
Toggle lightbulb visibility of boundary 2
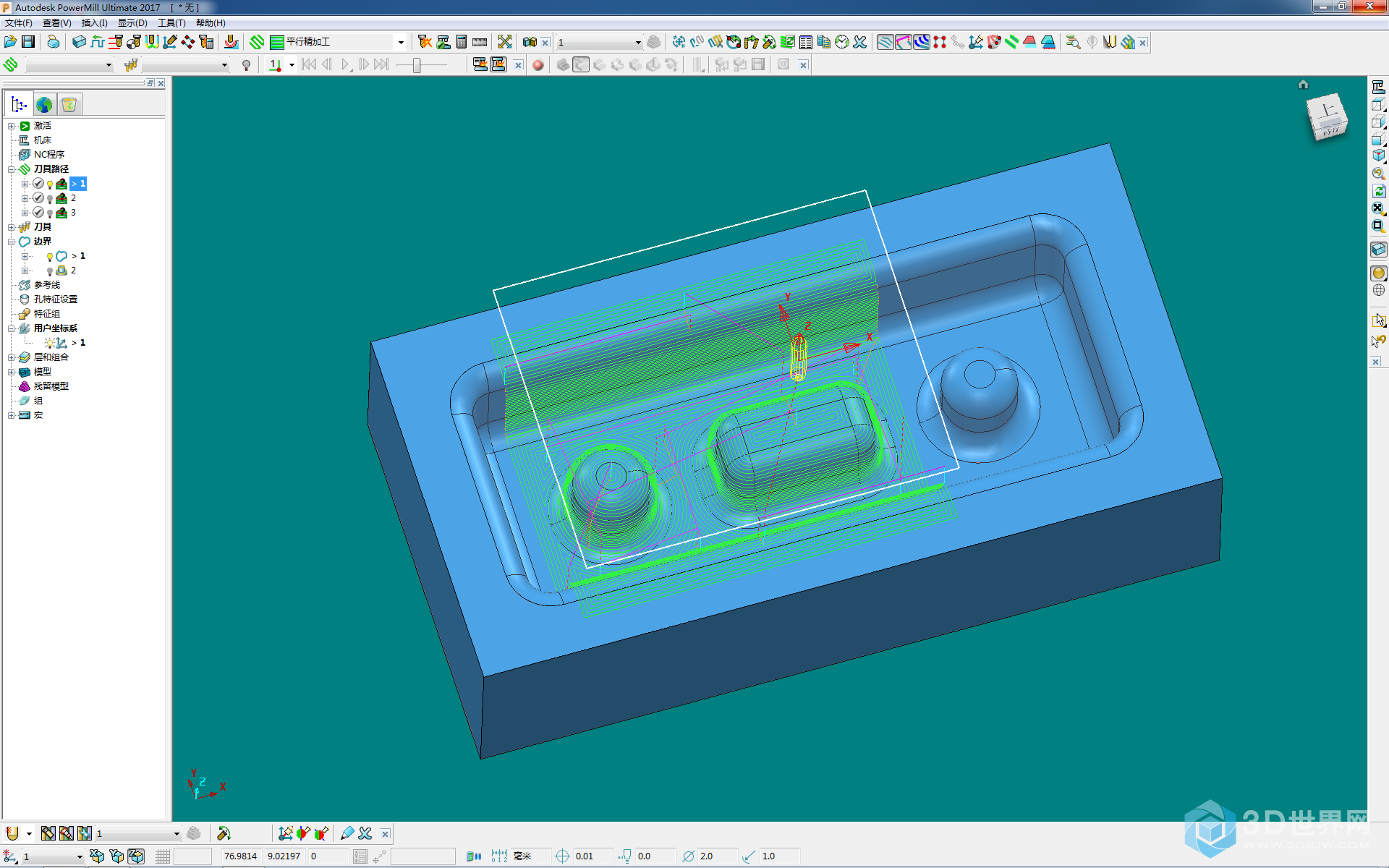(50, 271)
